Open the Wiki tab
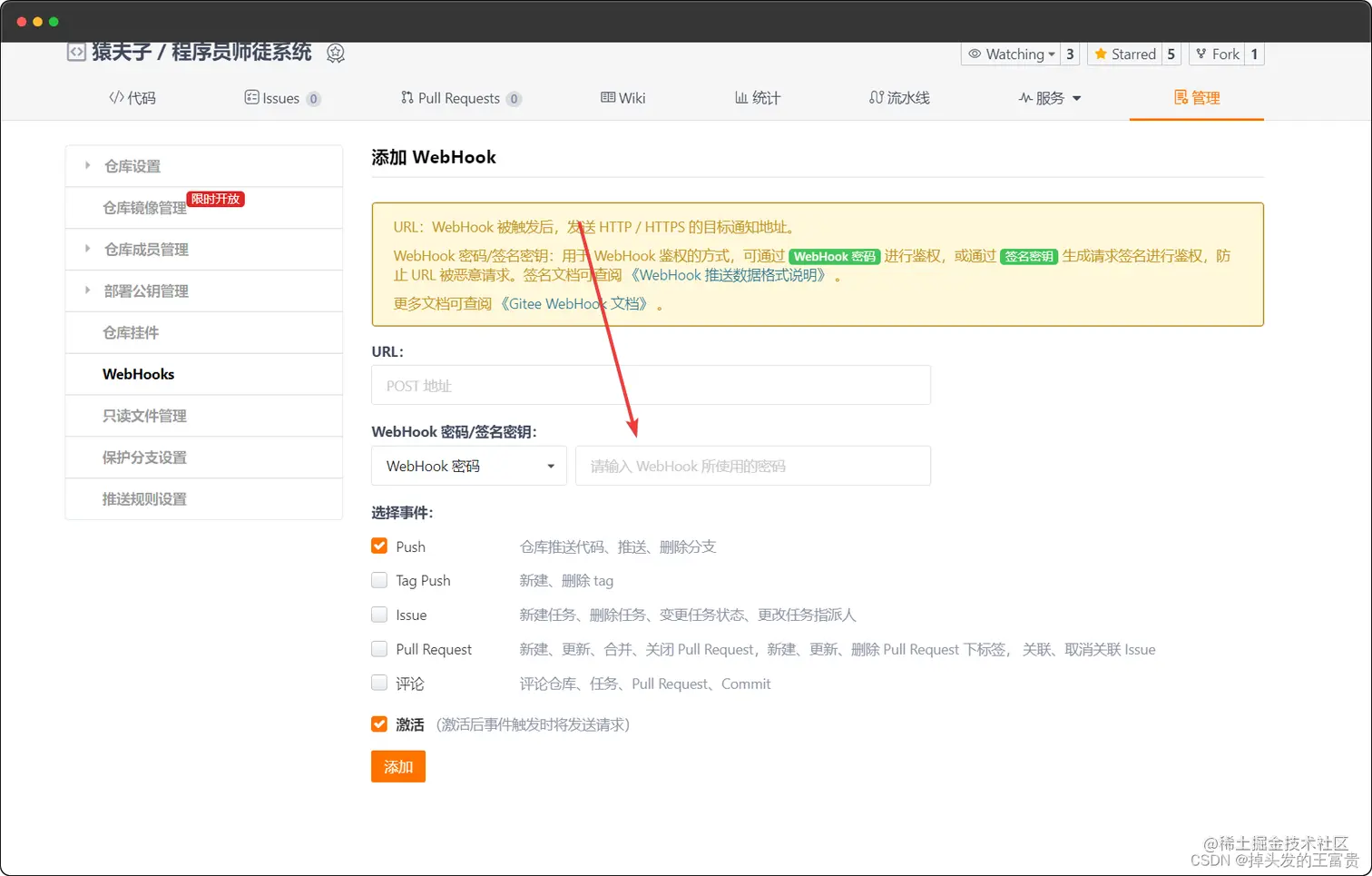The image size is (1372, 876). pyautogui.click(x=623, y=98)
